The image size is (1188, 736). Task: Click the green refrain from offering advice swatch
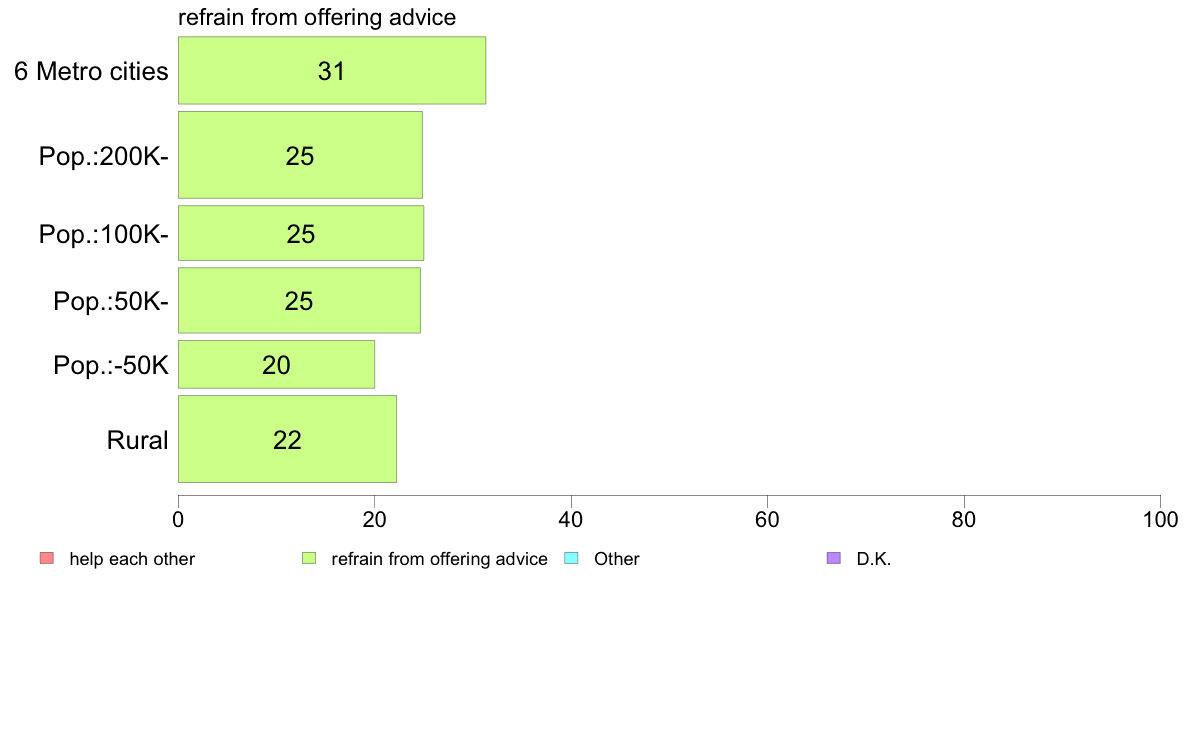(309, 559)
